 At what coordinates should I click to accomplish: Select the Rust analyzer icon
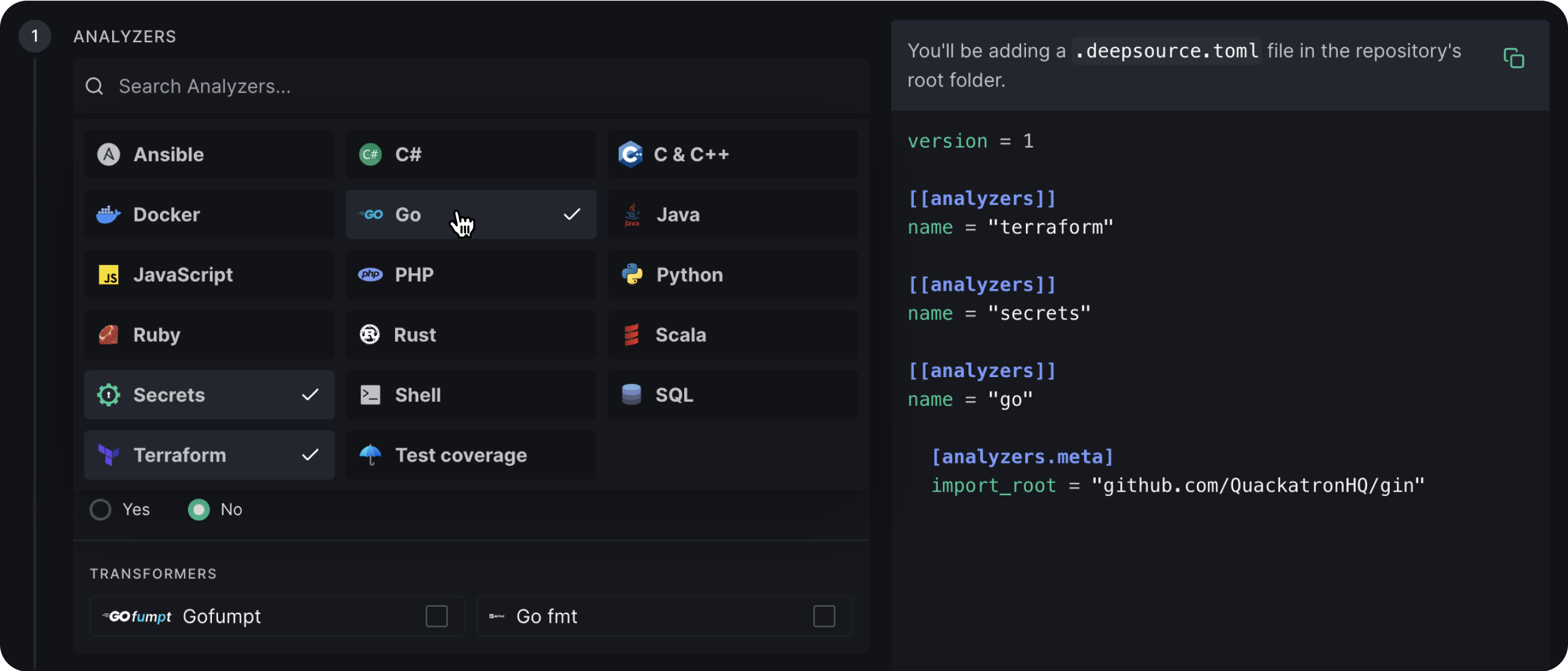click(369, 334)
